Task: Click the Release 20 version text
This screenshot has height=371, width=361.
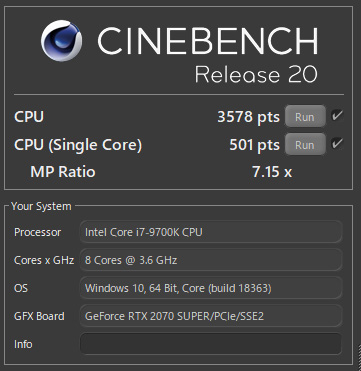Action: pyautogui.click(x=256, y=74)
